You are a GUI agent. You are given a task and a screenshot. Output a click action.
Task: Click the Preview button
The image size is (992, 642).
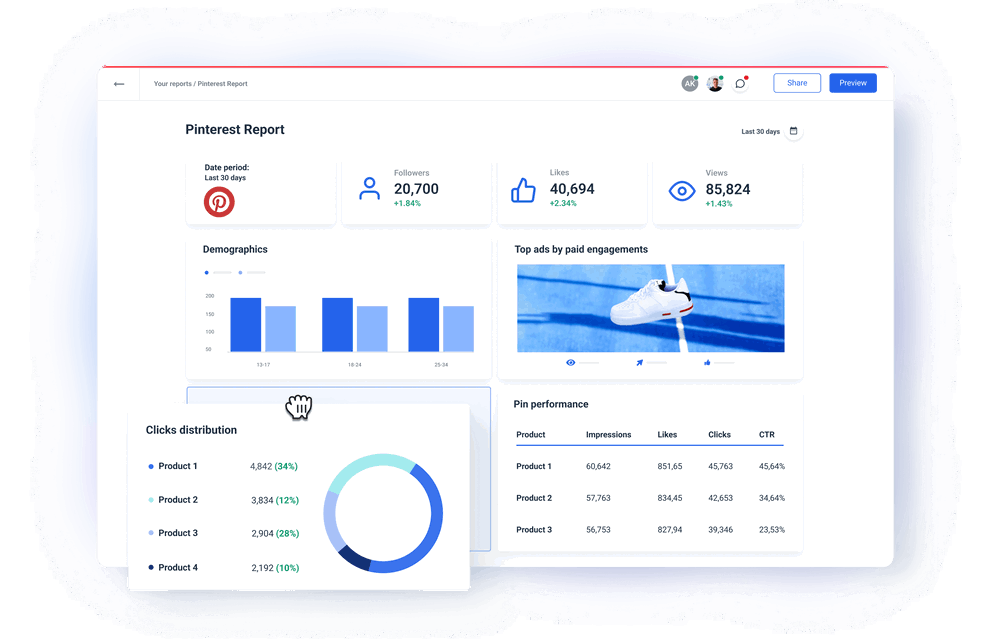click(x=852, y=83)
